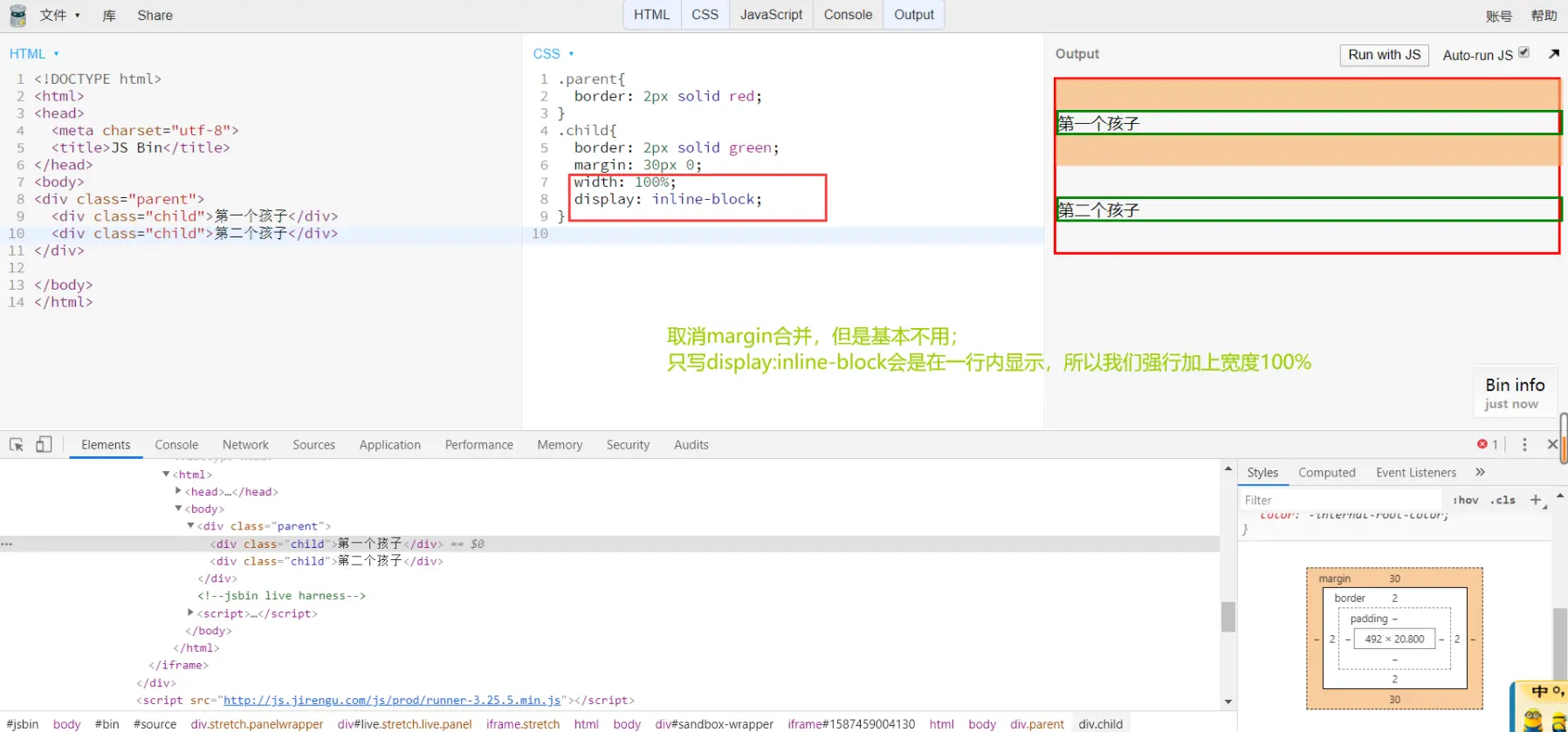
Task: Expand the <head> node in DOM tree
Action: pos(178,491)
